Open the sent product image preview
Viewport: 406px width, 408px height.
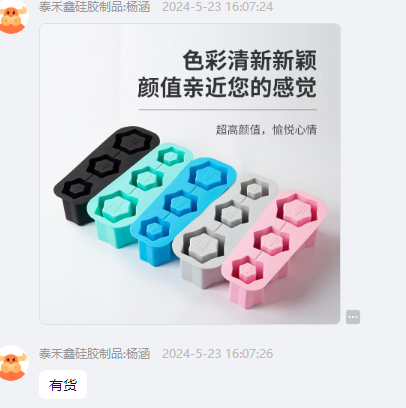point(190,174)
